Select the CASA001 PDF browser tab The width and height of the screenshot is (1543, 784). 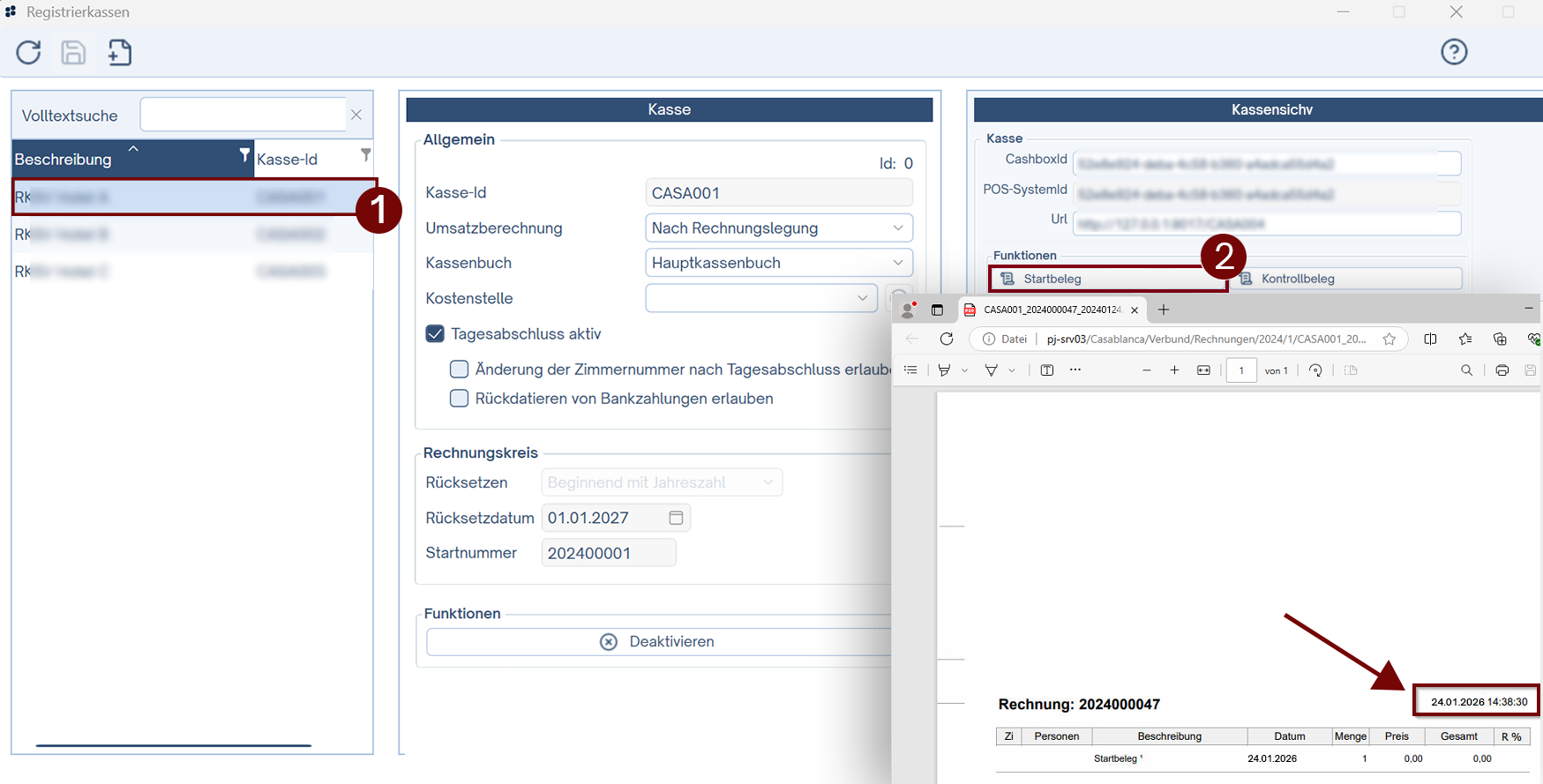[1050, 310]
